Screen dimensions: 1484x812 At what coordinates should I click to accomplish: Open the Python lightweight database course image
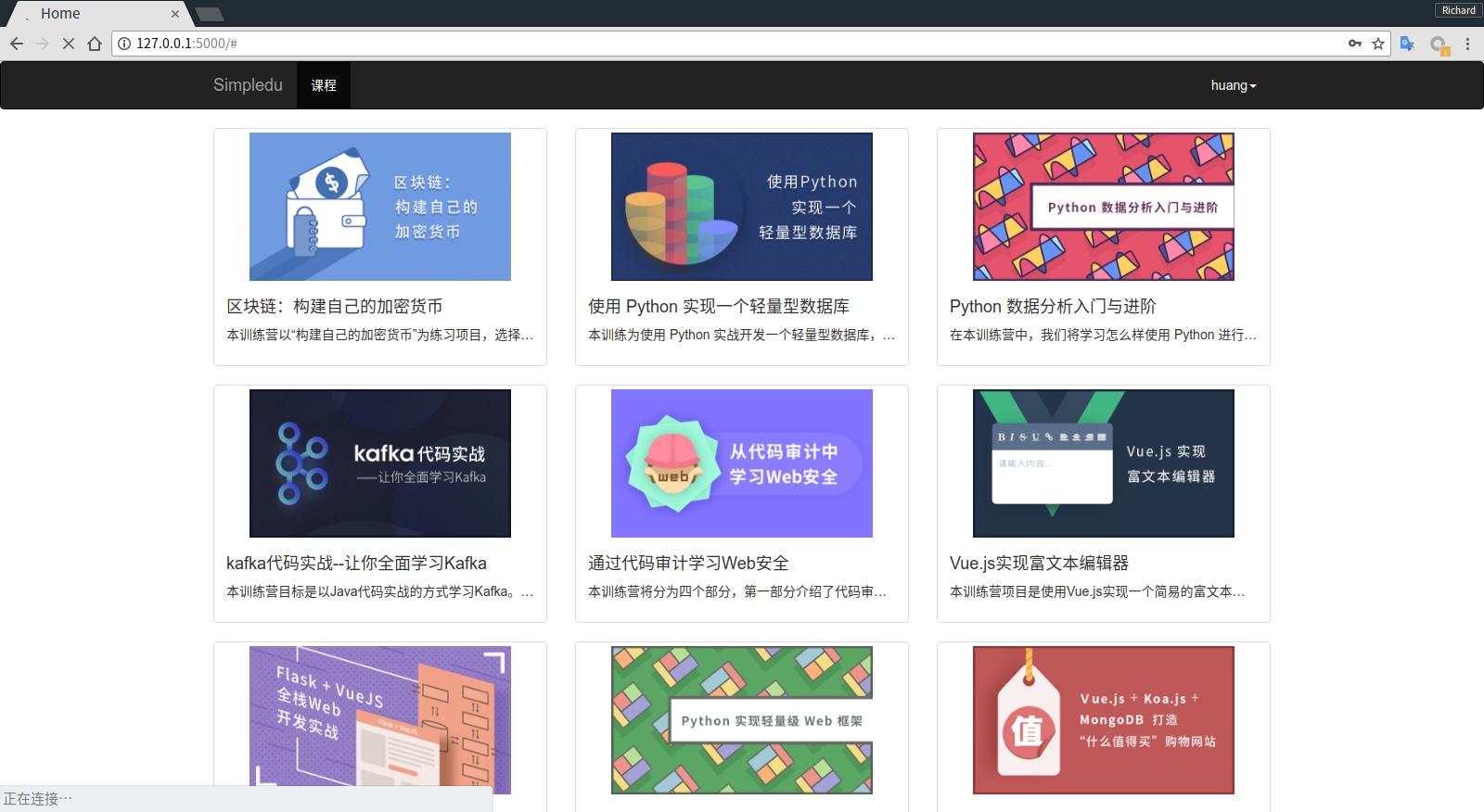click(742, 207)
